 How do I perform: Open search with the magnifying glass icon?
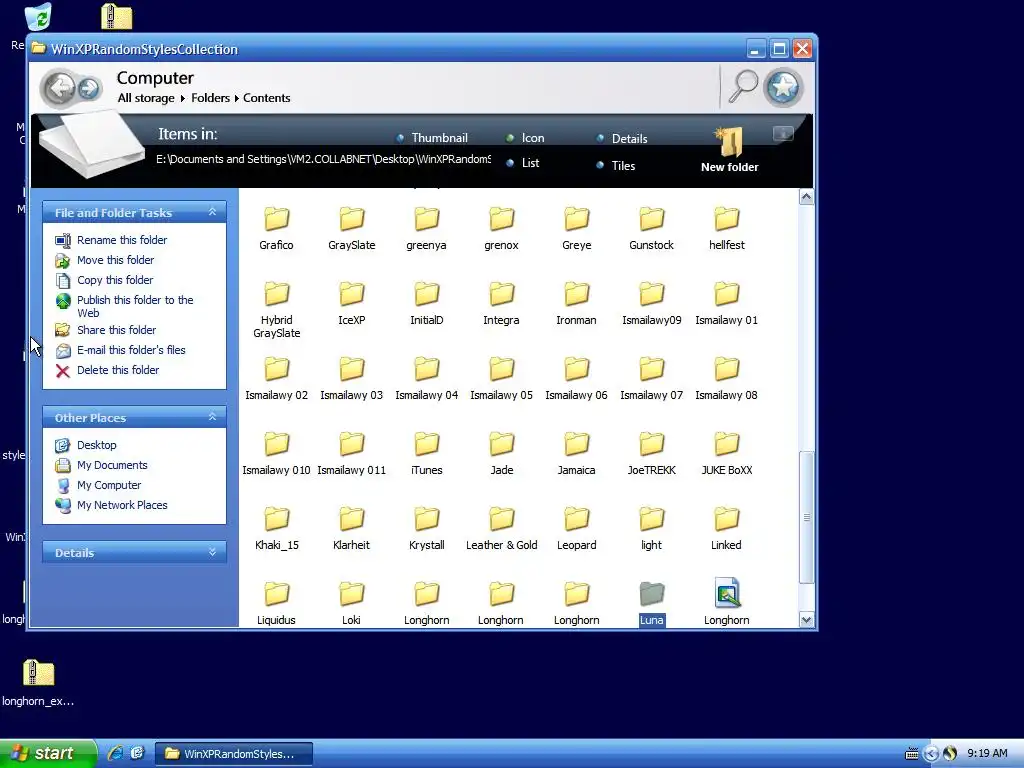(743, 86)
